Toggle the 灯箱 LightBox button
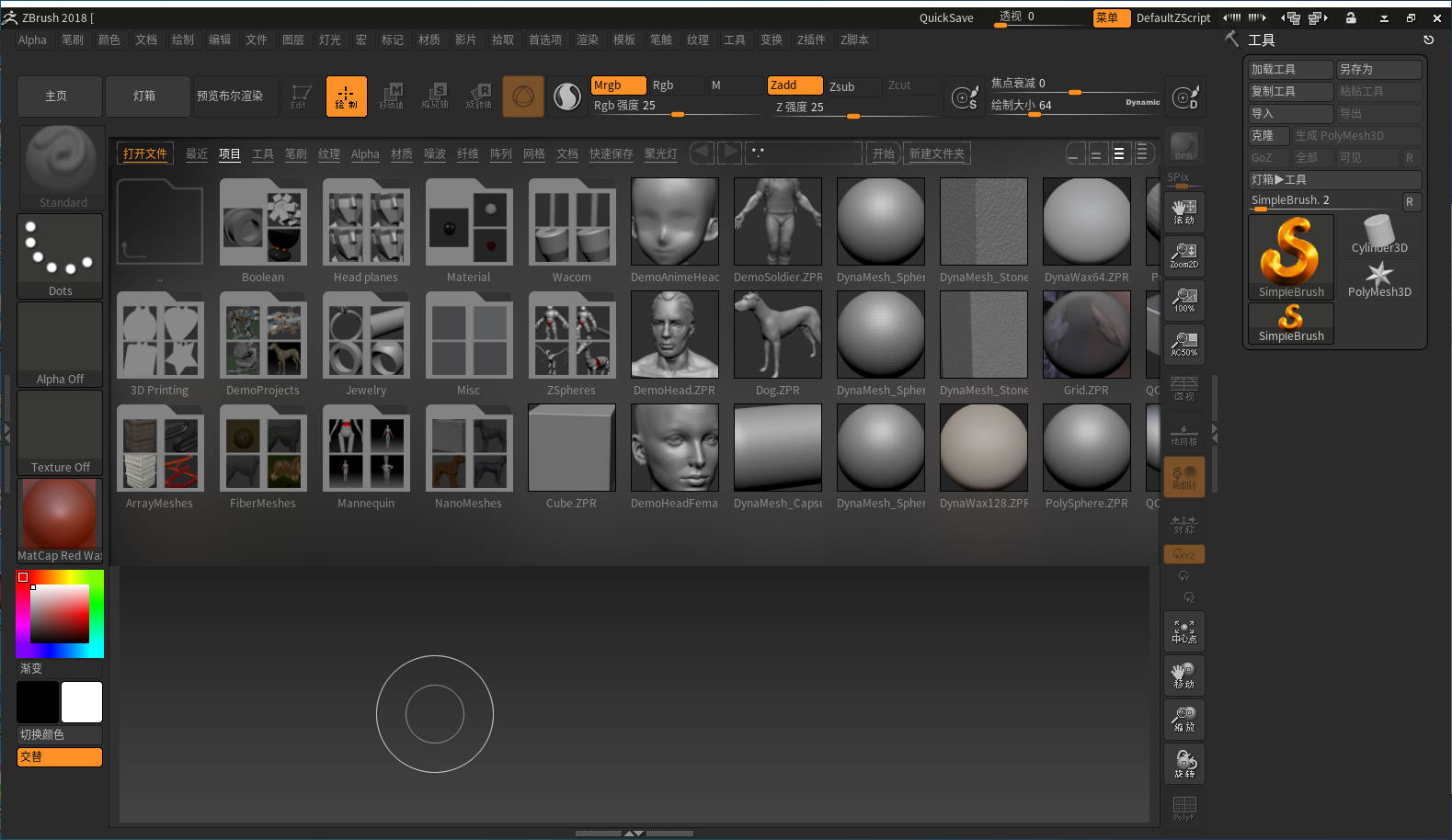This screenshot has height=840, width=1452. (x=148, y=96)
